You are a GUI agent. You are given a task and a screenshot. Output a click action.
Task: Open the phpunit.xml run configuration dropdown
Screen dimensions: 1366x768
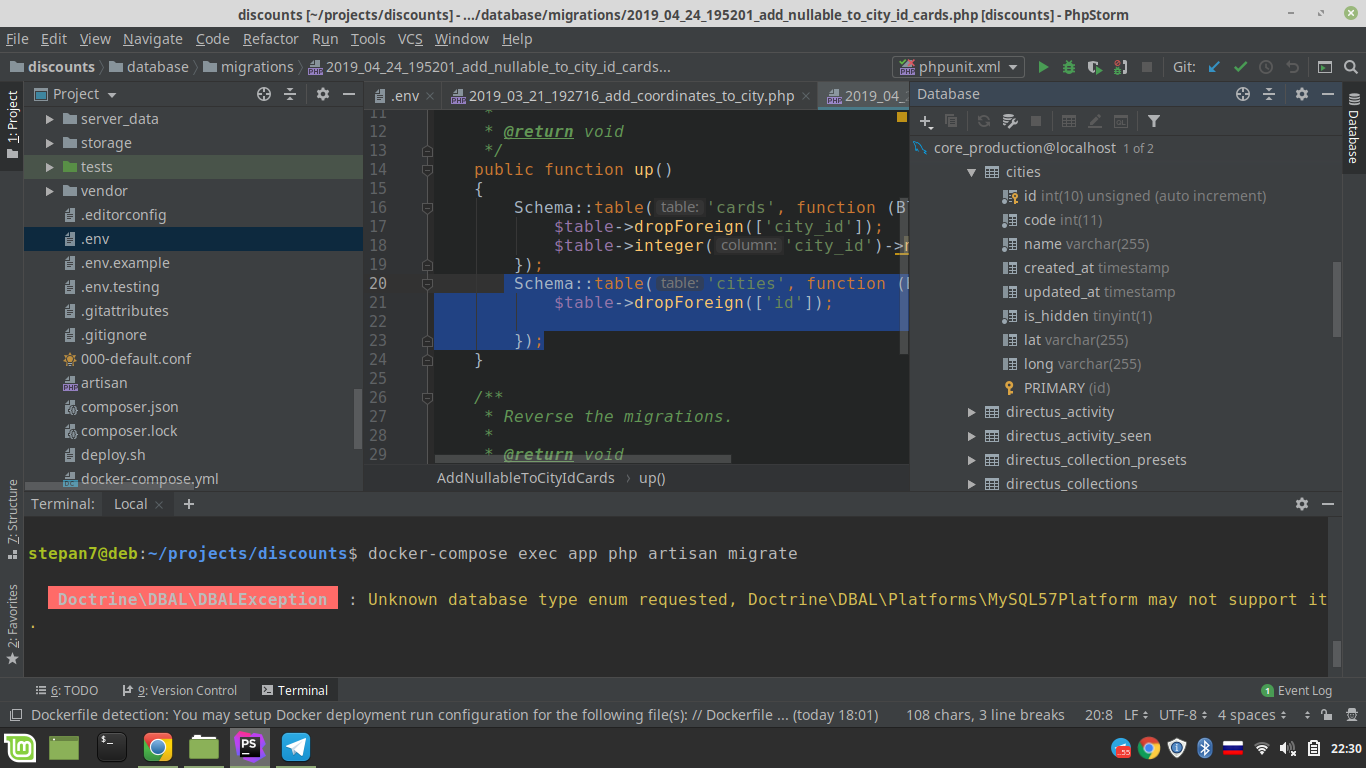958,67
